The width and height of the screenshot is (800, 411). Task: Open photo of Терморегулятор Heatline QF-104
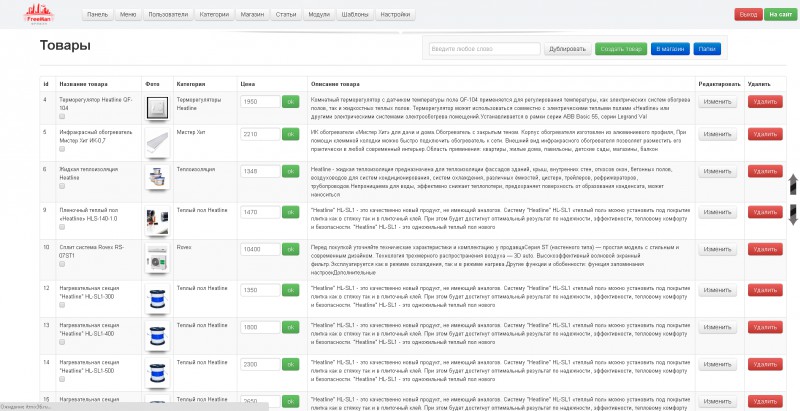point(157,108)
